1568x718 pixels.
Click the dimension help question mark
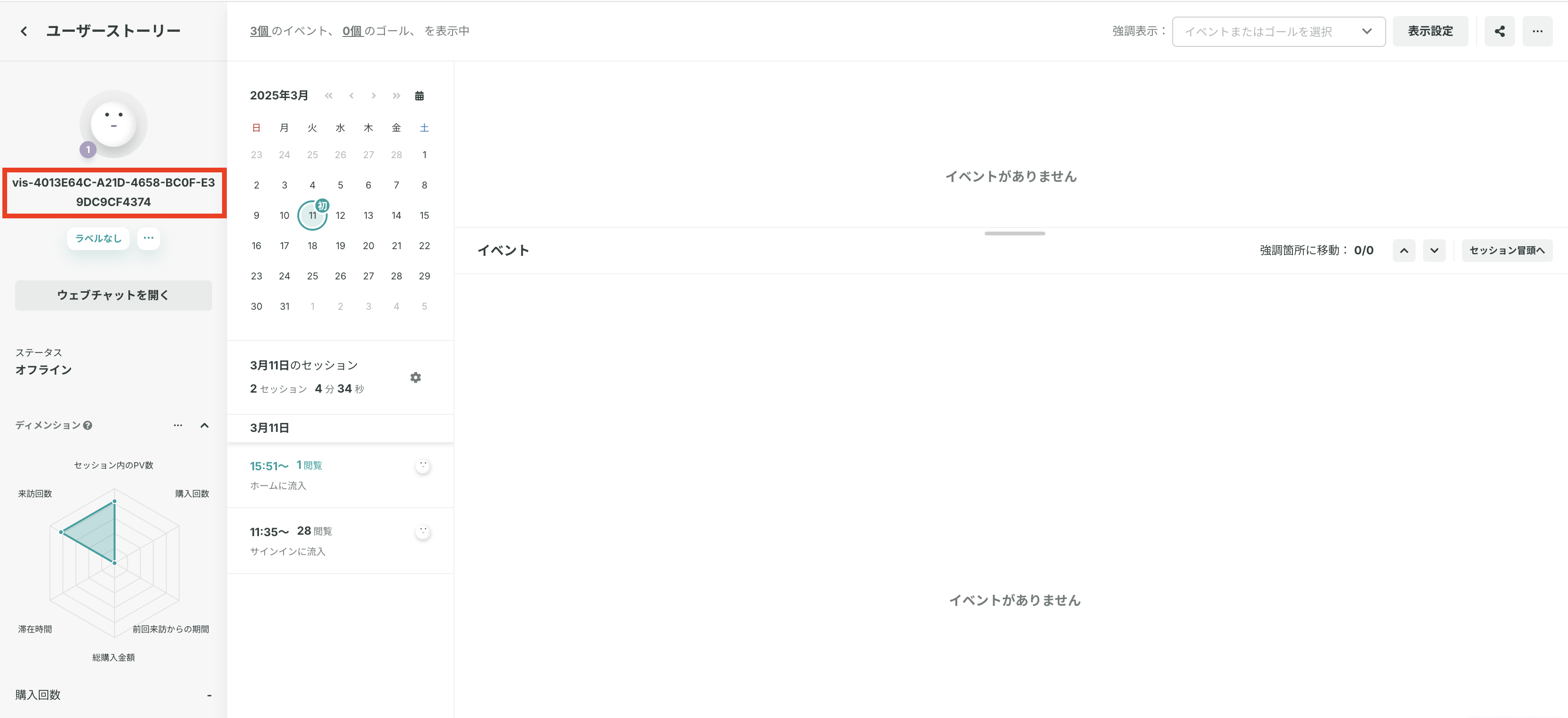pos(88,426)
